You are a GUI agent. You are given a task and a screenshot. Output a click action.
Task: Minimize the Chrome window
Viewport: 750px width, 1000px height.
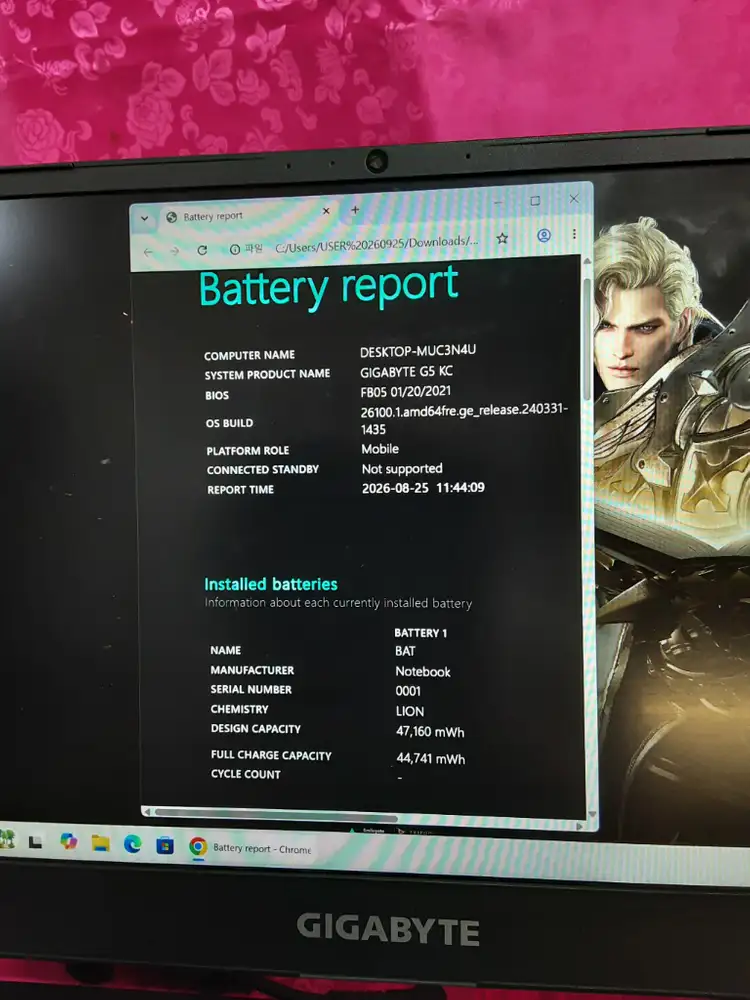(499, 203)
